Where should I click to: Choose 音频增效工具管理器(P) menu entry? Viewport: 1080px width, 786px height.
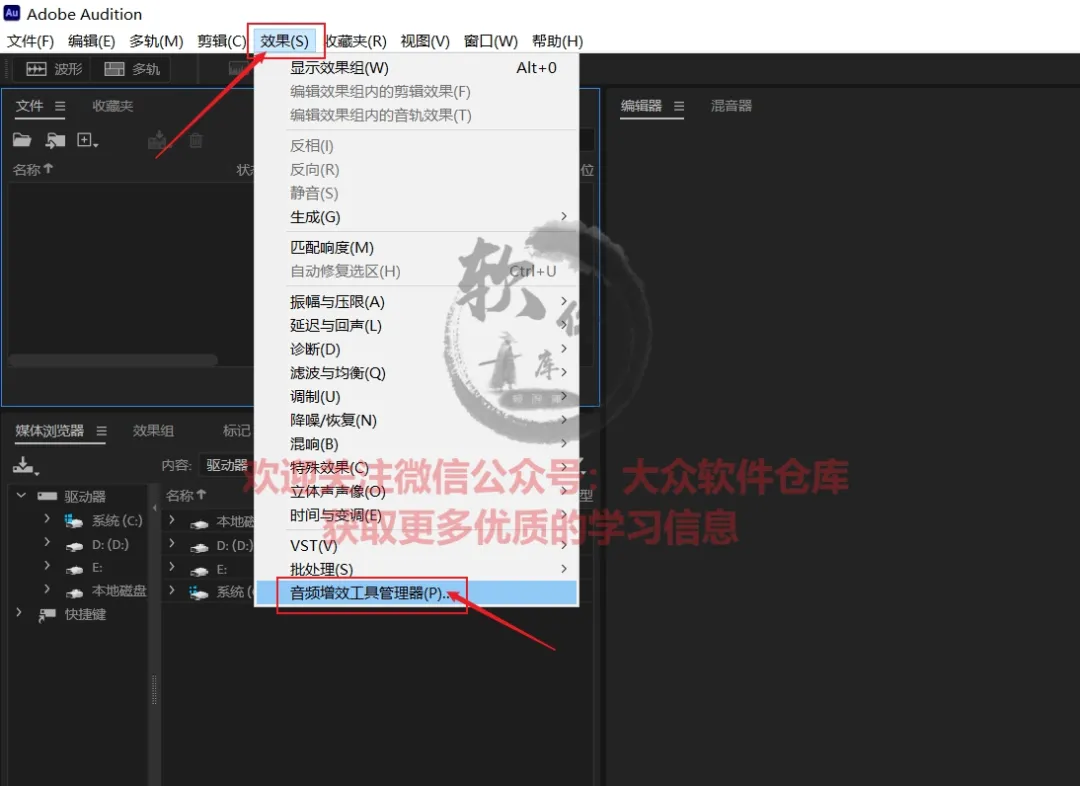417,593
